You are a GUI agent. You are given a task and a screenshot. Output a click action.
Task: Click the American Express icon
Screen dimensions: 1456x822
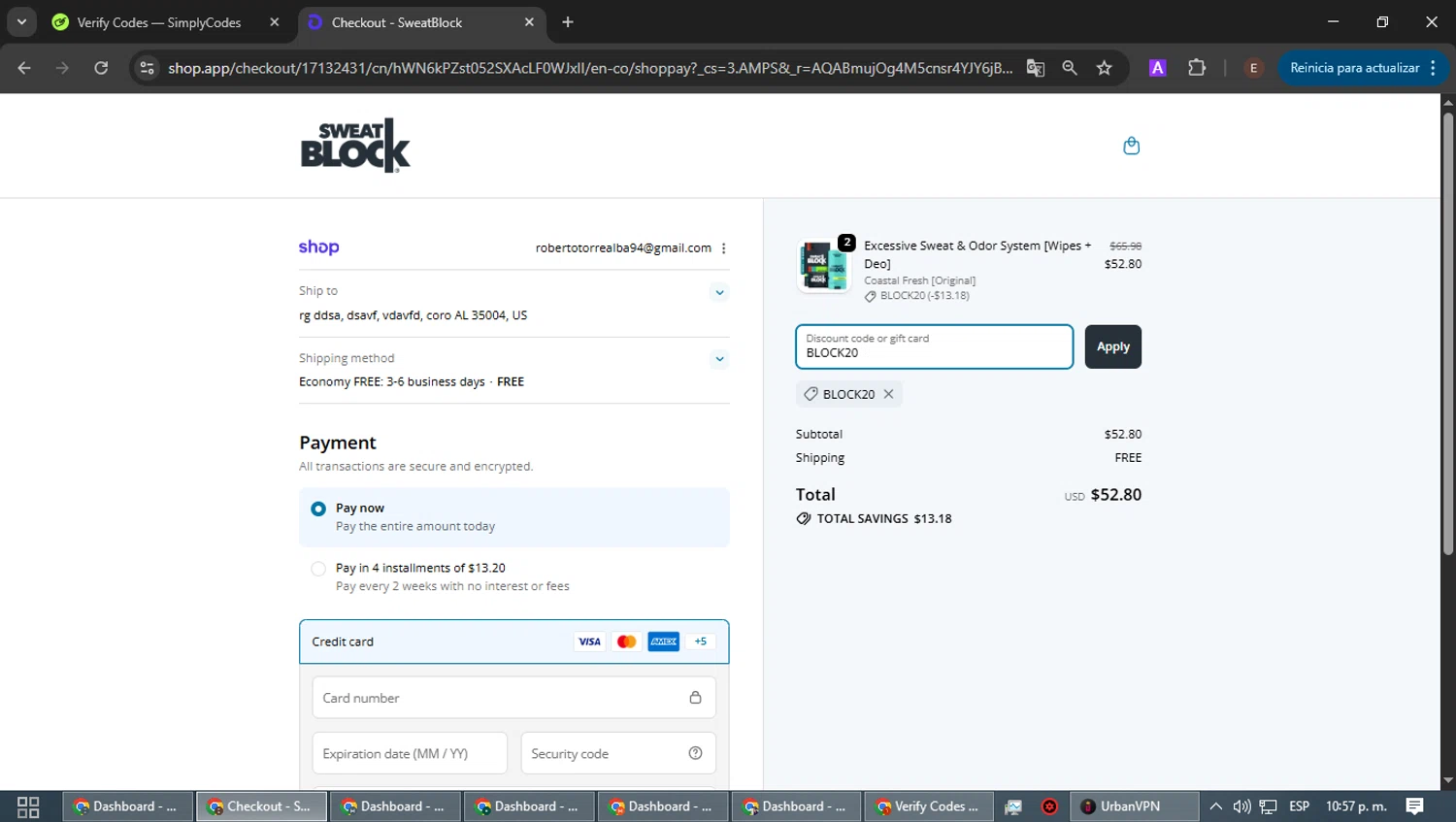[x=664, y=641]
